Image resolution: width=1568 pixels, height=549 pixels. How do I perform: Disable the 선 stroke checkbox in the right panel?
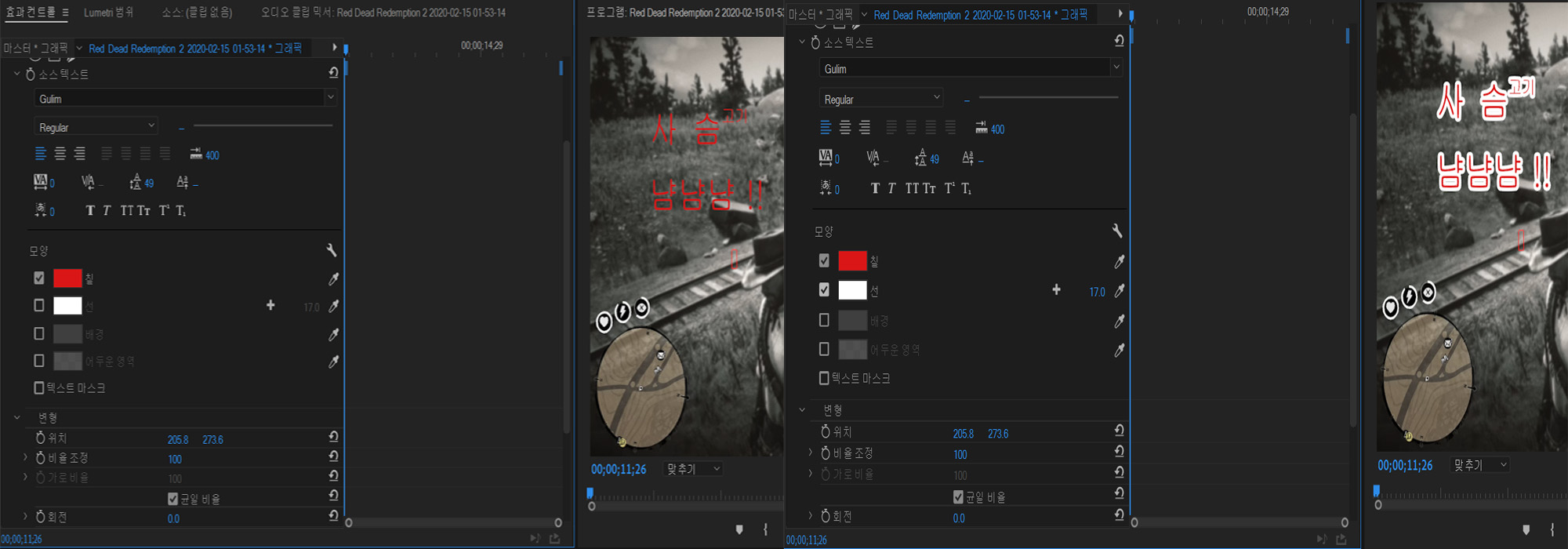[824, 289]
